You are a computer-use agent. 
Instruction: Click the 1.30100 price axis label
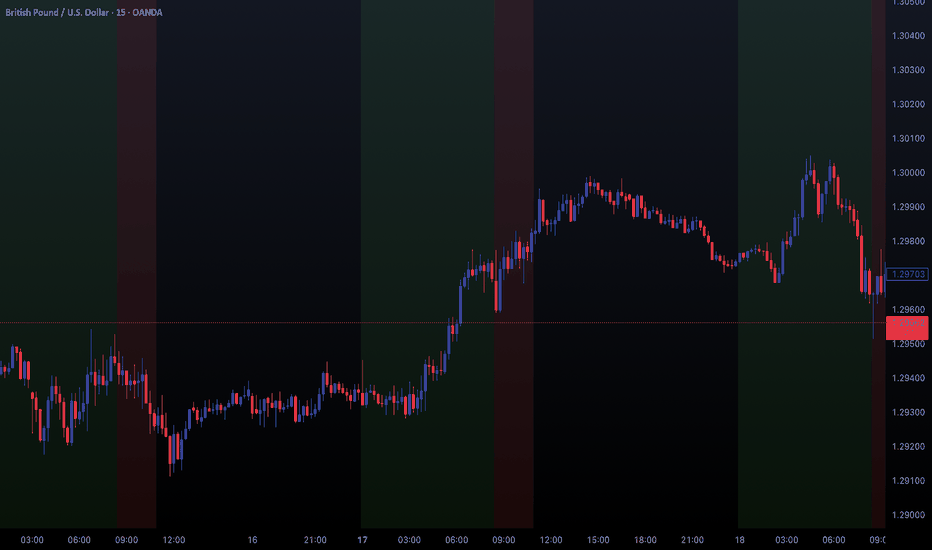908,139
